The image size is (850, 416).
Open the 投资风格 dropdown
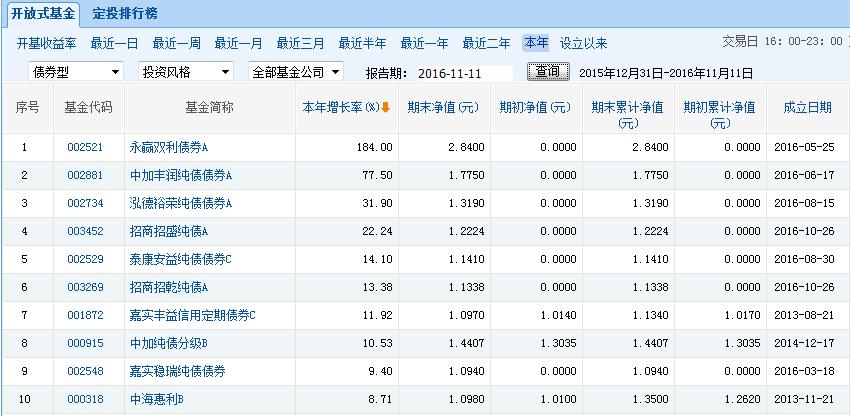186,72
